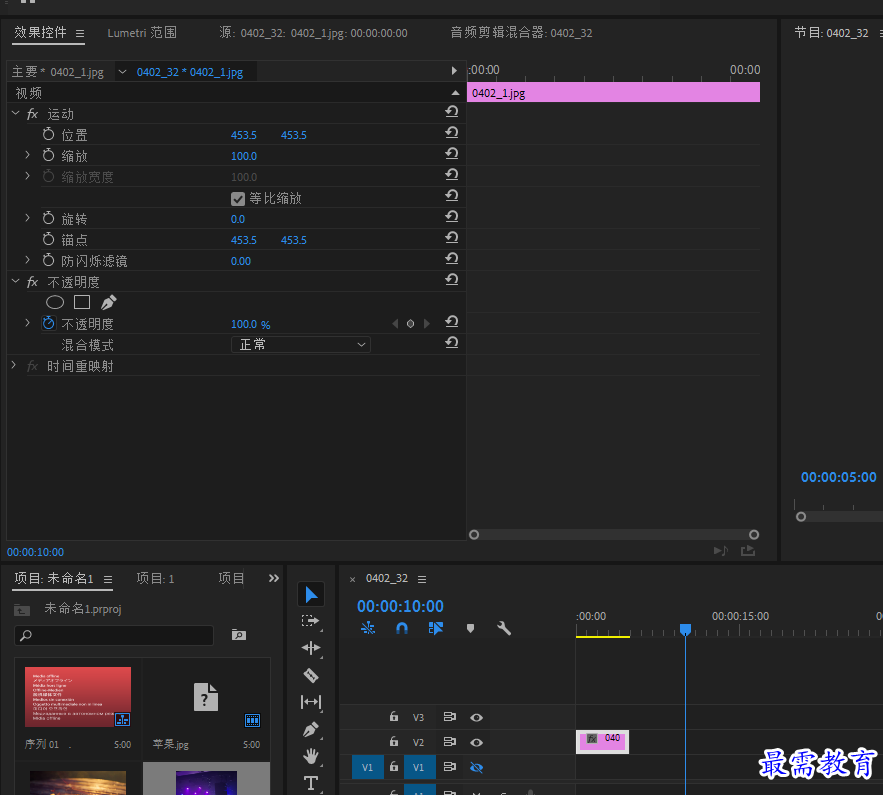Screen dimensions: 883x795
Task: Toggle animation stopwatch for 旋转
Action: pos(48,218)
